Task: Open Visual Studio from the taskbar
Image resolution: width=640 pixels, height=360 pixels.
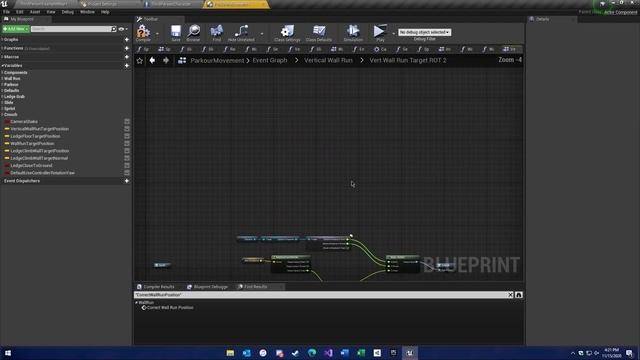Action: point(328,353)
